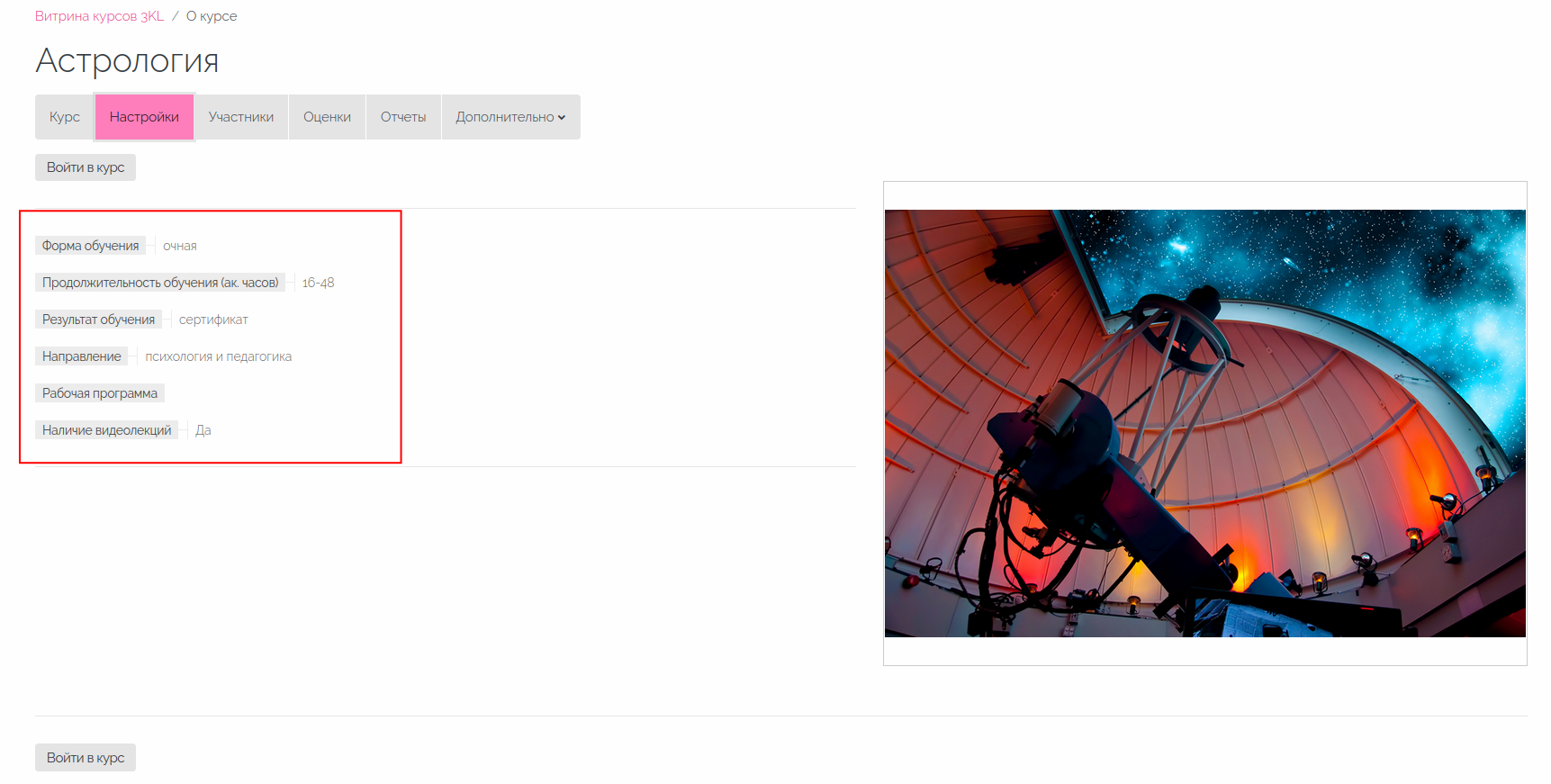Viewport: 1551px width, 784px height.
Task: Click the Наличие видеолекций label
Action: 106,430
